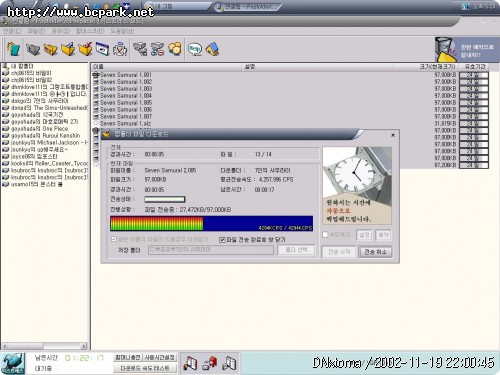
Task: Close the download dialog with X button
Action: coord(393,135)
